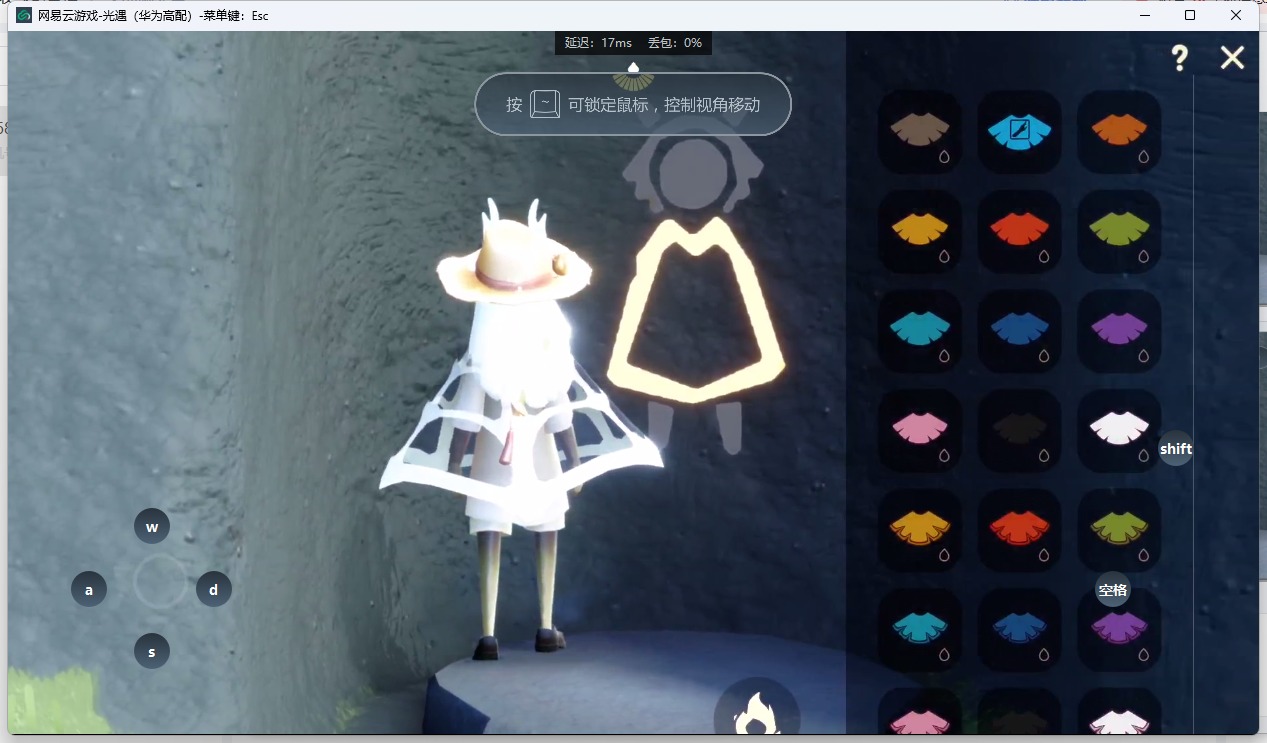Viewport: 1267px width, 743px height.
Task: Equip the double-layered teal cape
Action: coord(920,629)
